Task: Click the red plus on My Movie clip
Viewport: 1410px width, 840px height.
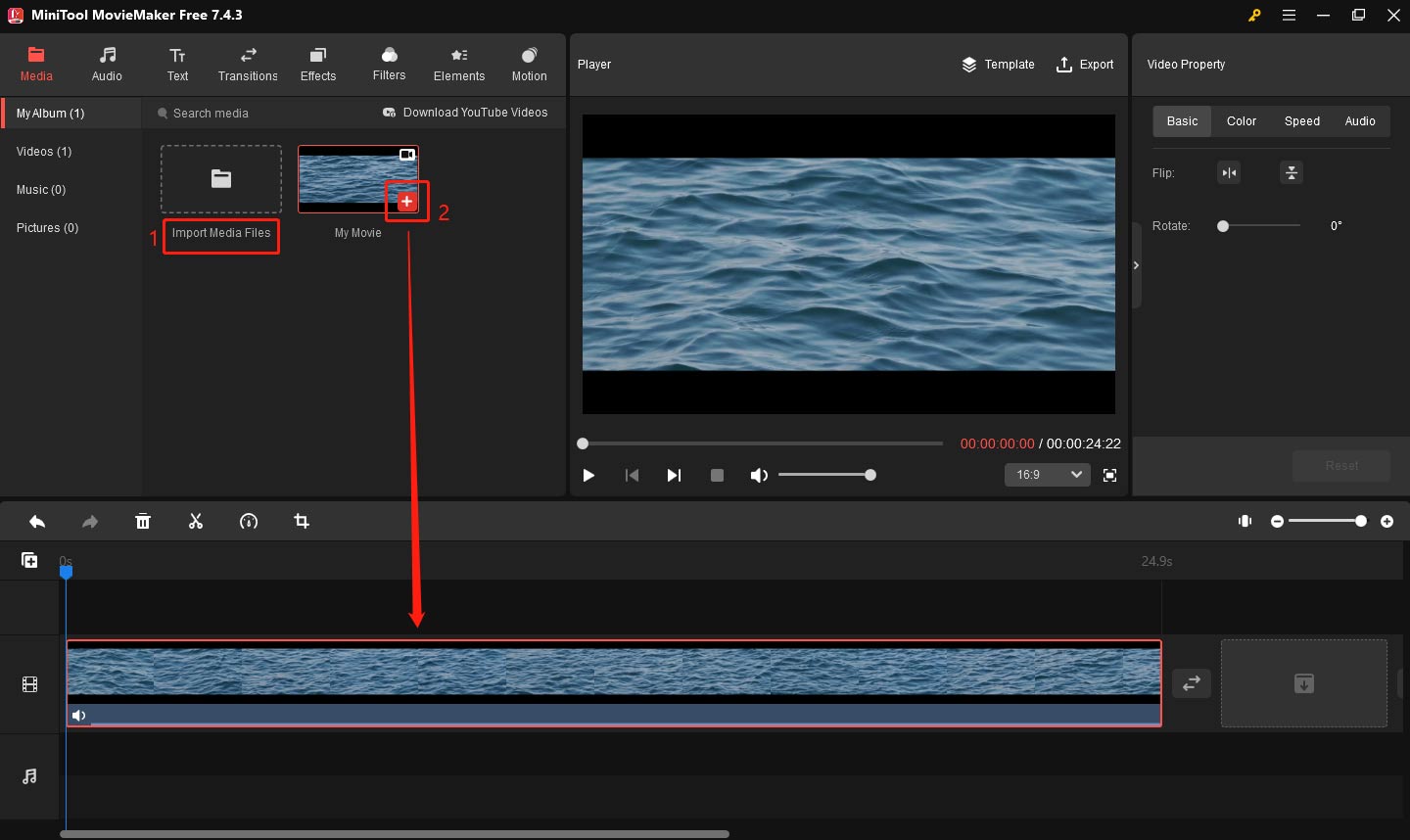Action: click(x=407, y=202)
